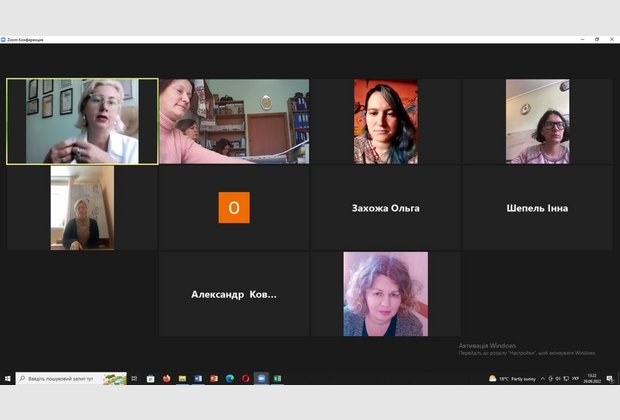
Task: Click the orange 'O' avatar participant tile
Action: 234,208
